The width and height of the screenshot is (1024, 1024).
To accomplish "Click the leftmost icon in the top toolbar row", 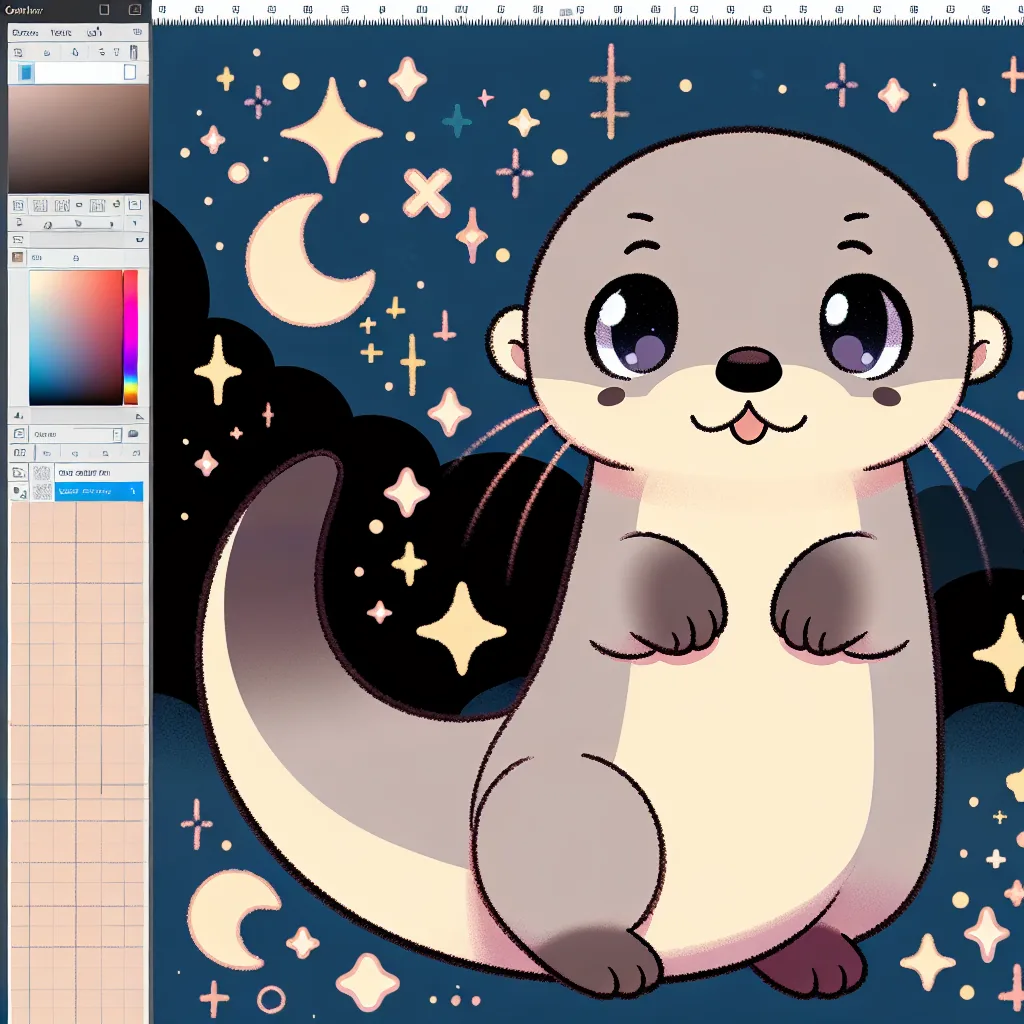I will pyautogui.click(x=18, y=52).
